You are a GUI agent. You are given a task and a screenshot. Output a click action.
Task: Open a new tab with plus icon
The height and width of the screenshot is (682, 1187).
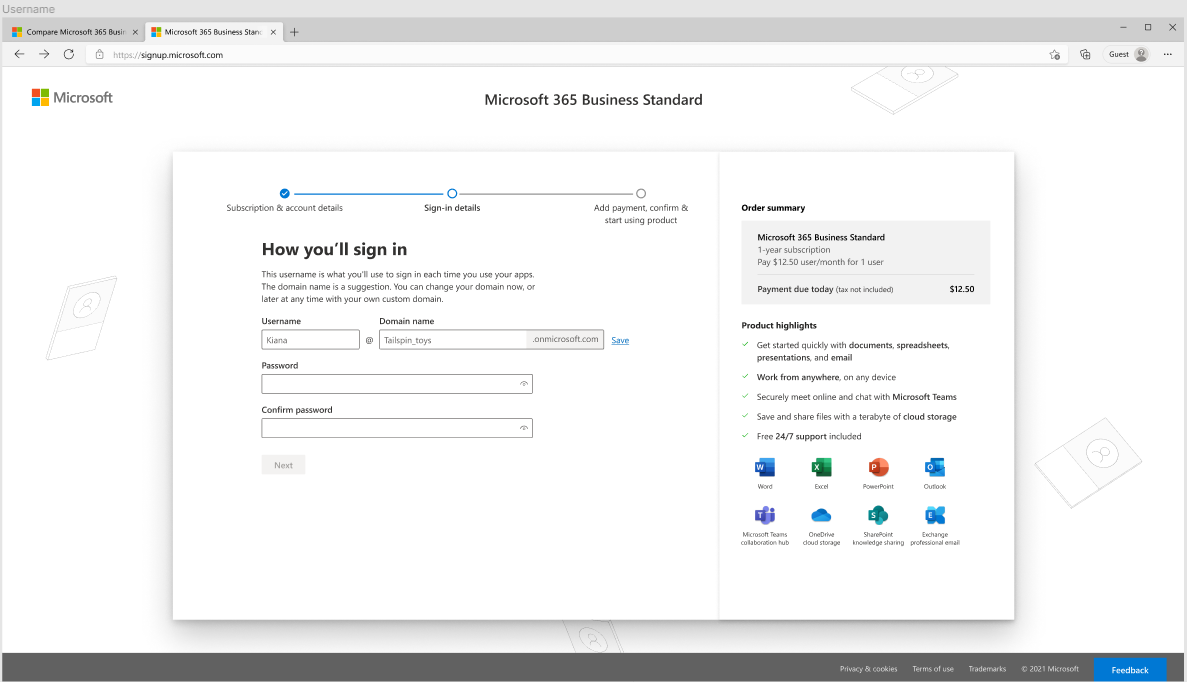(294, 32)
